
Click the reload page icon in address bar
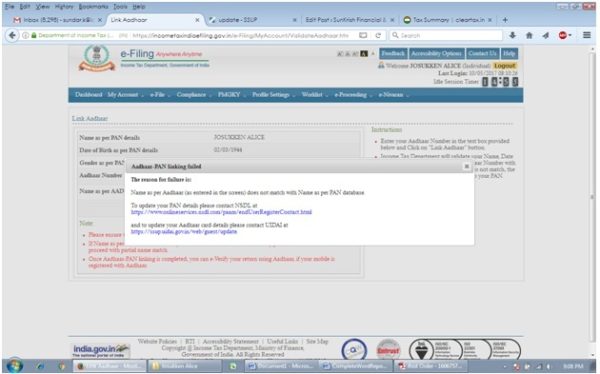(x=378, y=35)
